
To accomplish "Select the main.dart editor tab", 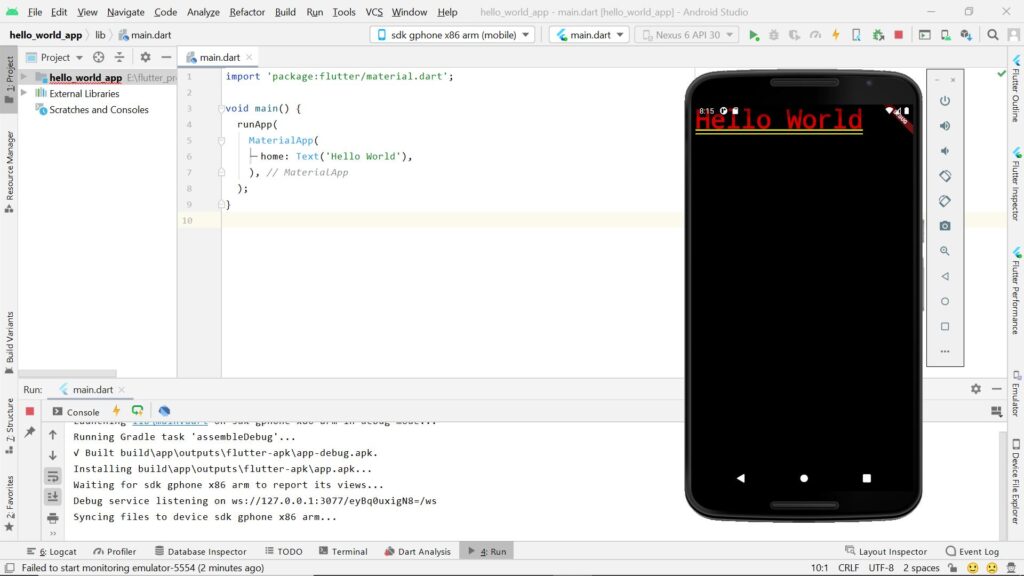I will tap(219, 57).
